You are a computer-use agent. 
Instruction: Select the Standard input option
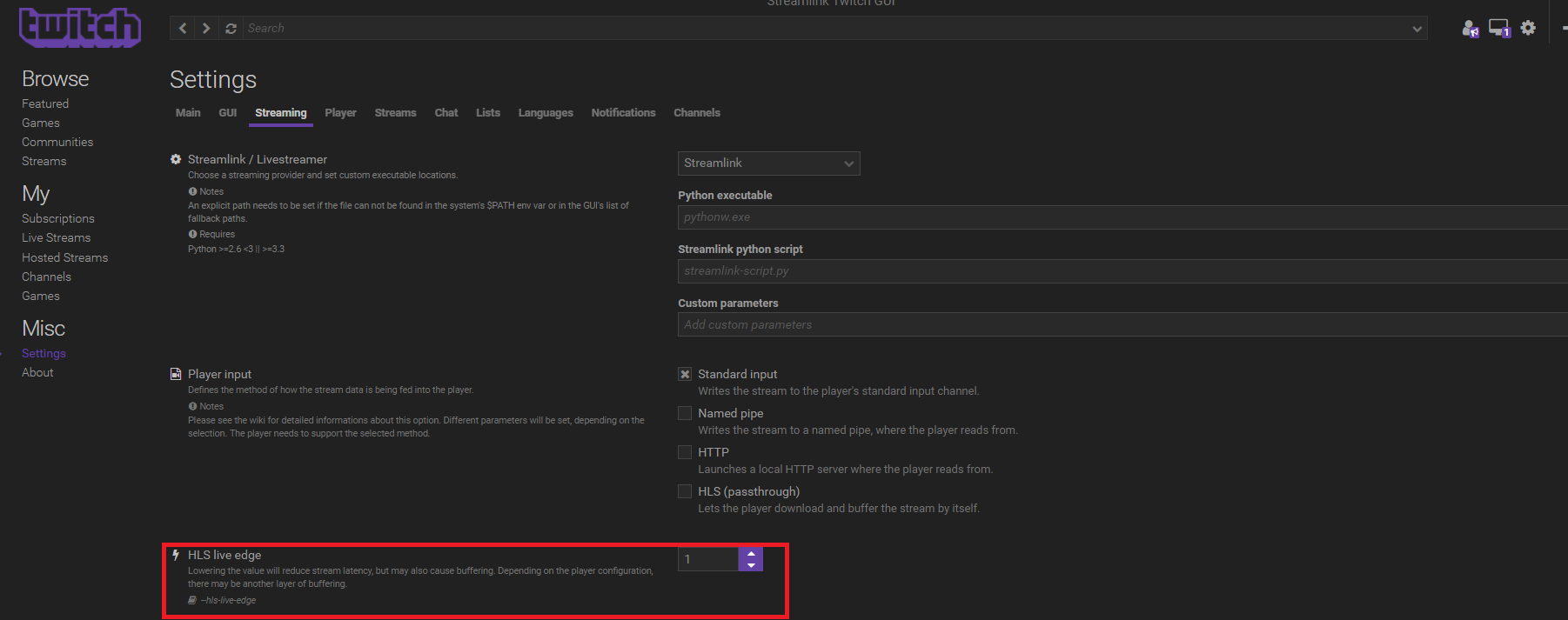pos(685,374)
